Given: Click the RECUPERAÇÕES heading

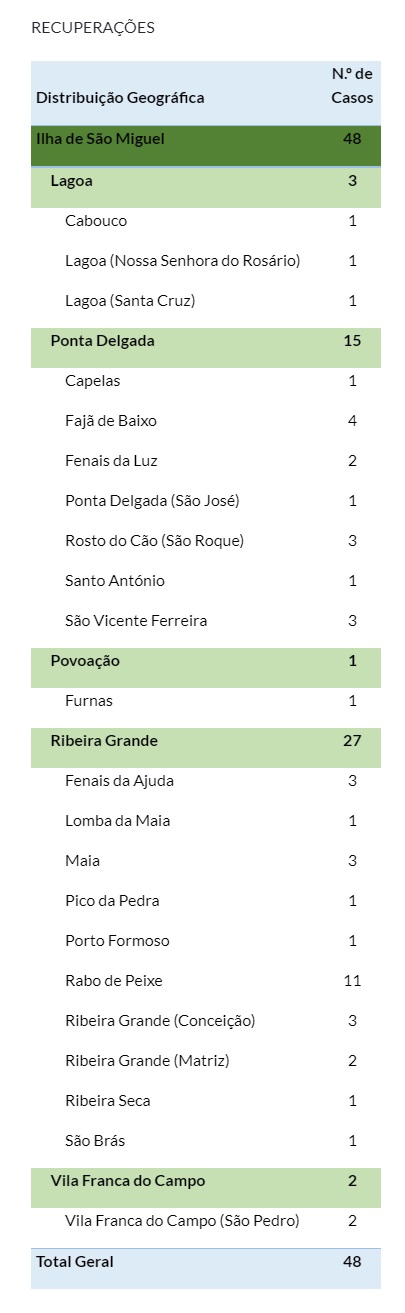Looking at the screenshot, I should pyautogui.click(x=93, y=28).
